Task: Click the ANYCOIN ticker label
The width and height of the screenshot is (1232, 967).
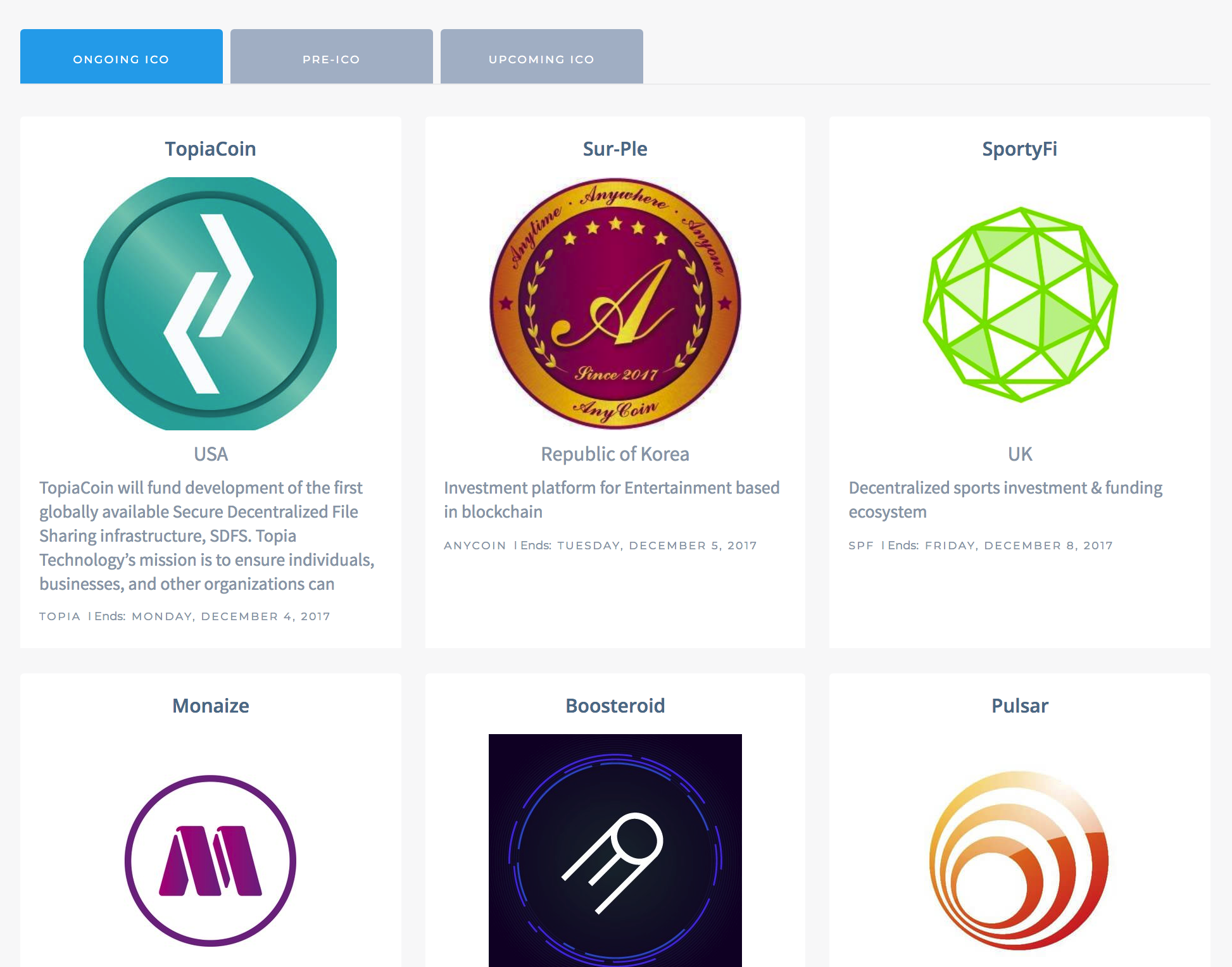Action: [474, 545]
